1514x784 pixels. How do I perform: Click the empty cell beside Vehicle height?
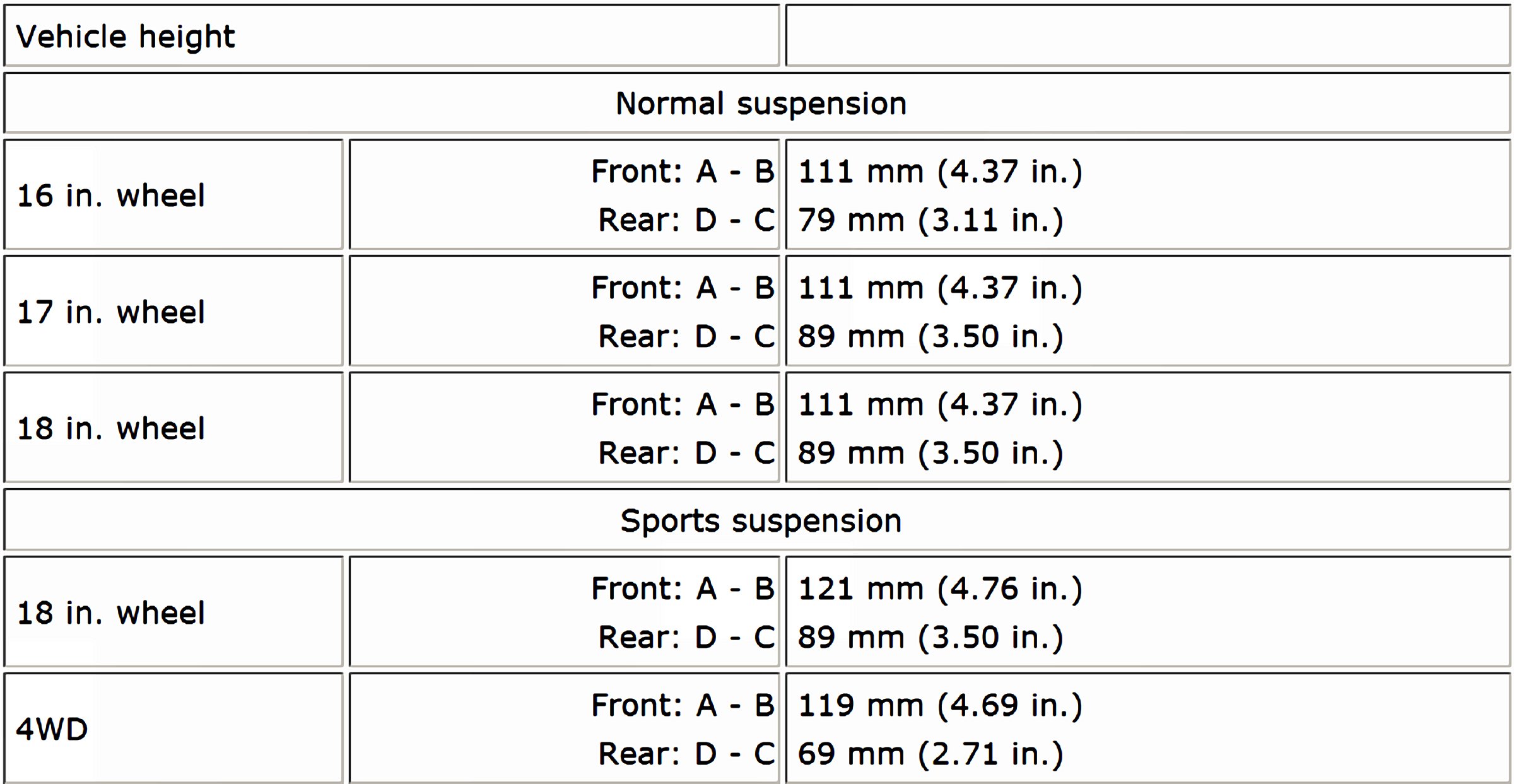[x=1147, y=37]
